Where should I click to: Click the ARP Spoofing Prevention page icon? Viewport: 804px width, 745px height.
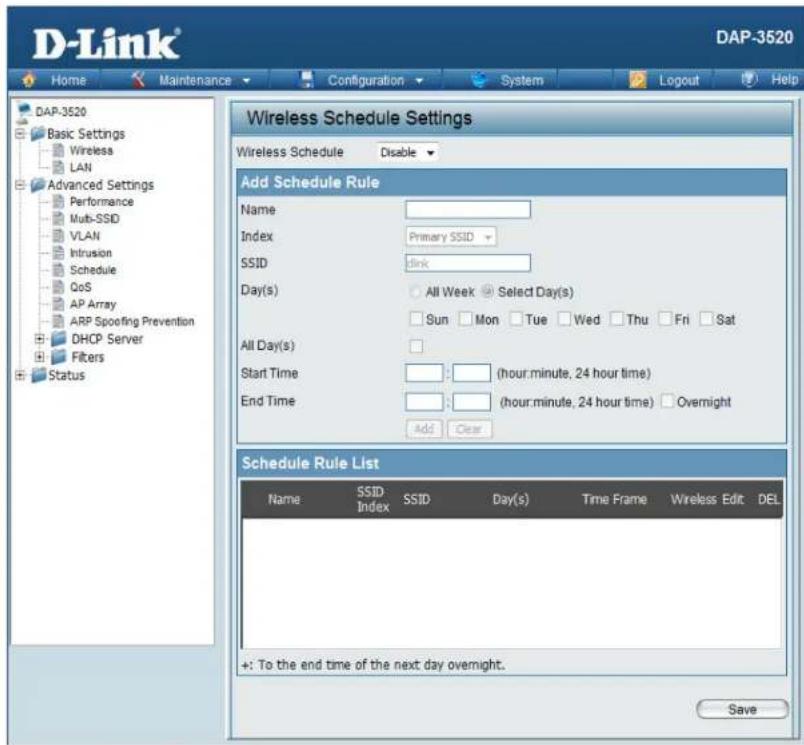pyautogui.click(x=59, y=321)
